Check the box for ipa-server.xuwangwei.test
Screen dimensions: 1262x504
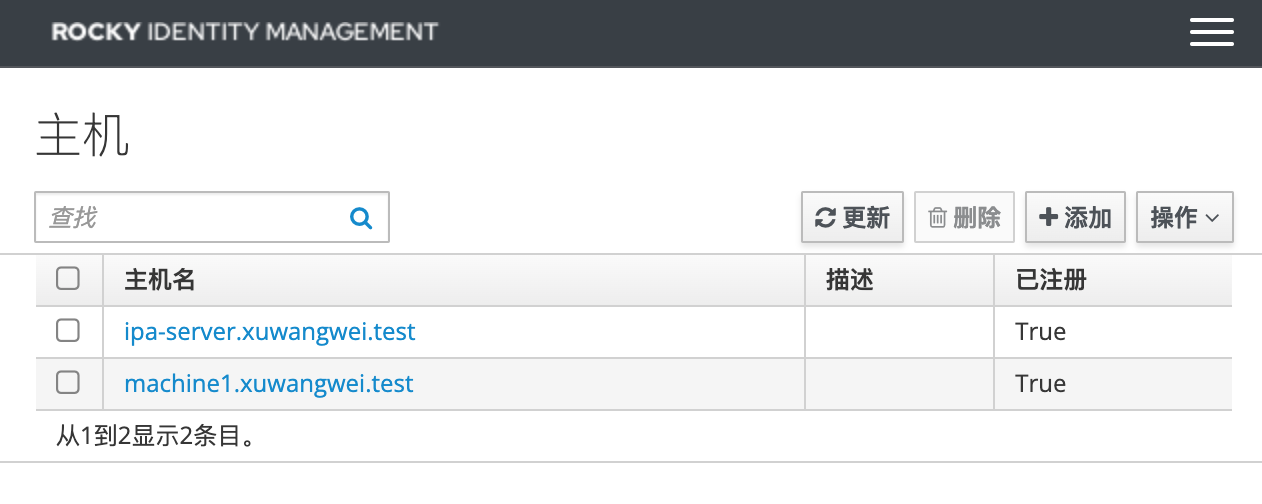point(68,331)
